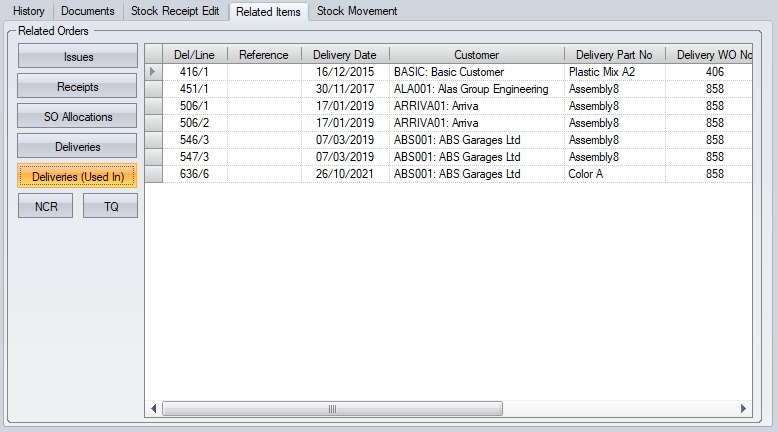Open the History tab

pos(28,11)
